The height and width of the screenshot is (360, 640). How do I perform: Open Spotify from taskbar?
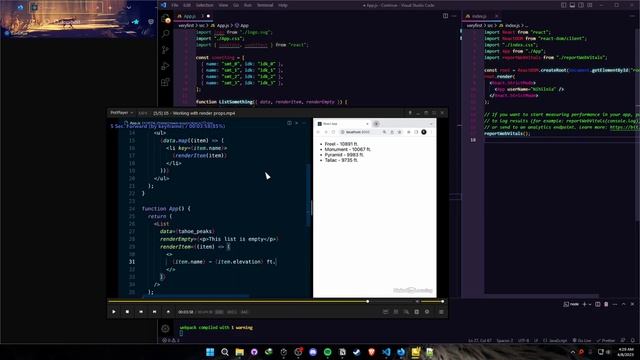[327, 352]
